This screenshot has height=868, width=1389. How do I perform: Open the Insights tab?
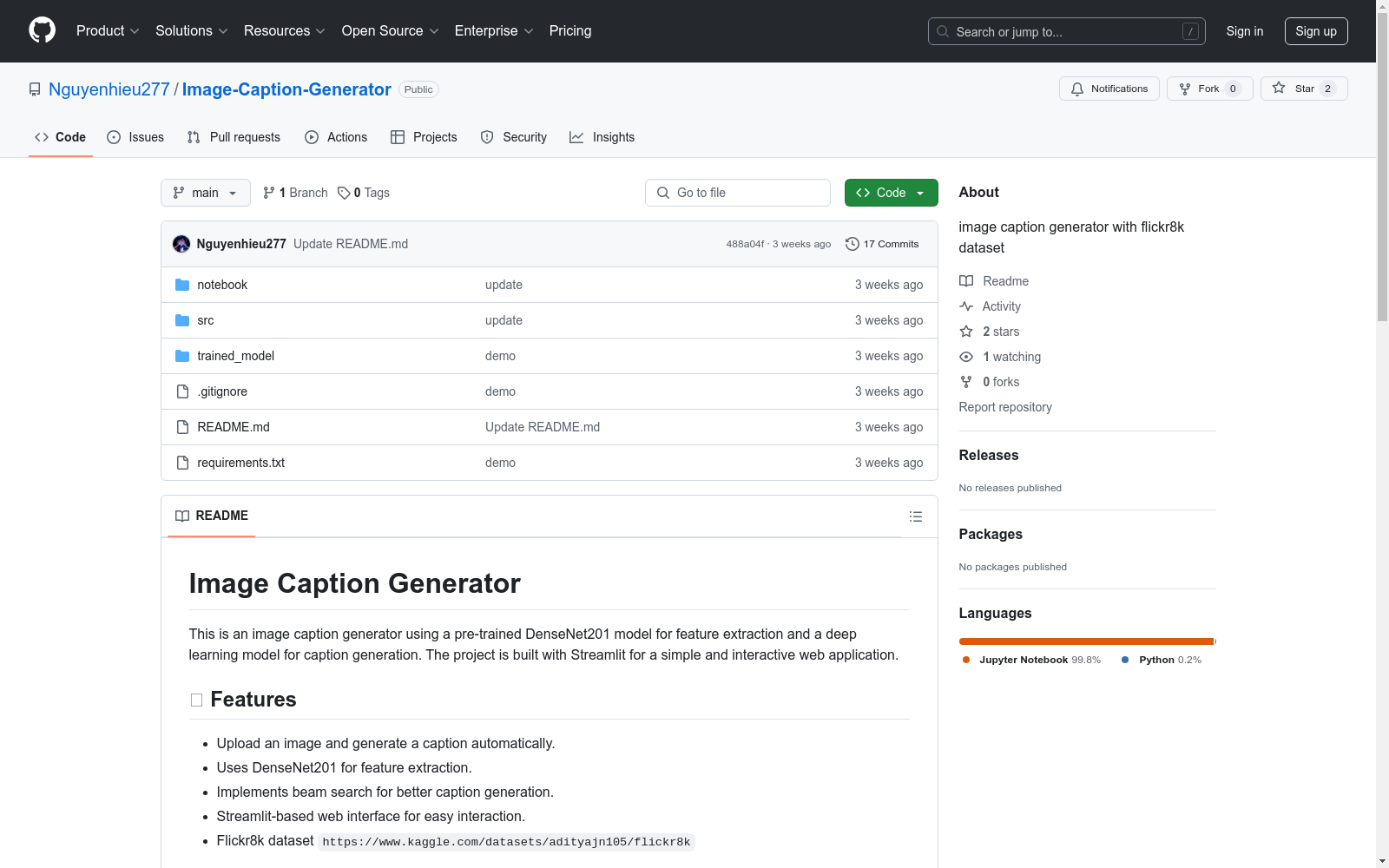click(602, 137)
